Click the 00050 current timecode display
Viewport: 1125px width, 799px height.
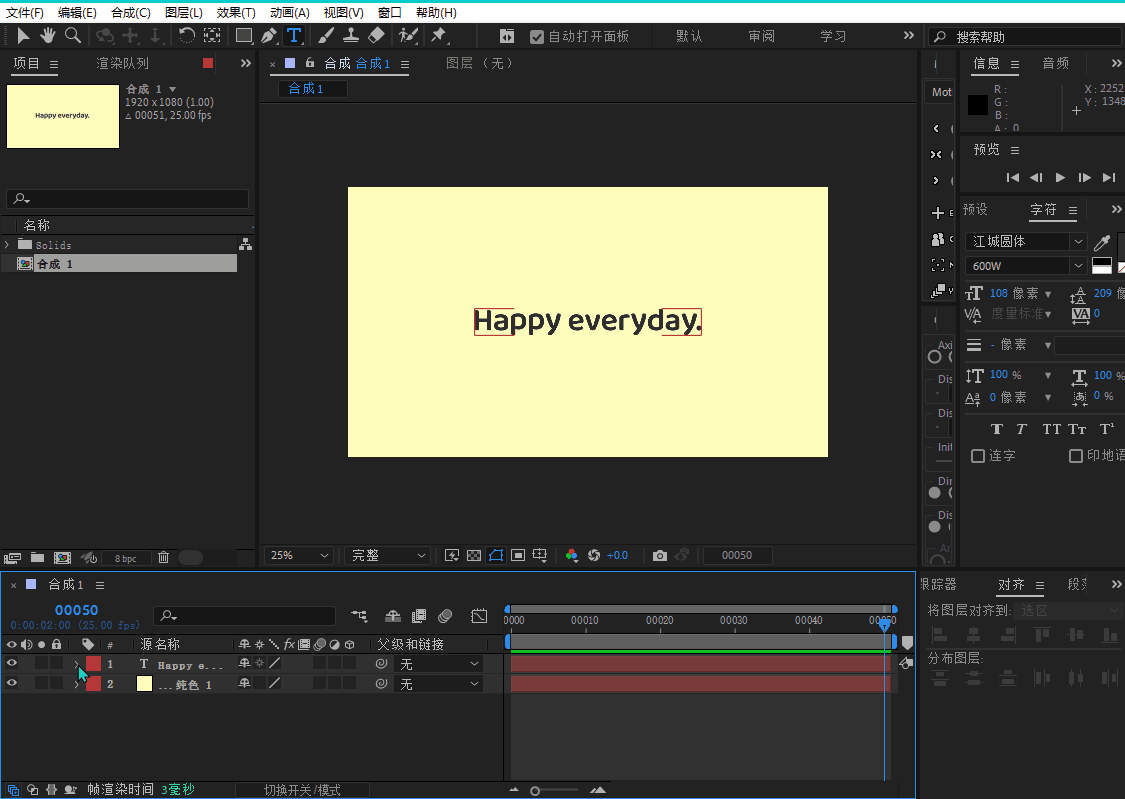click(76, 610)
